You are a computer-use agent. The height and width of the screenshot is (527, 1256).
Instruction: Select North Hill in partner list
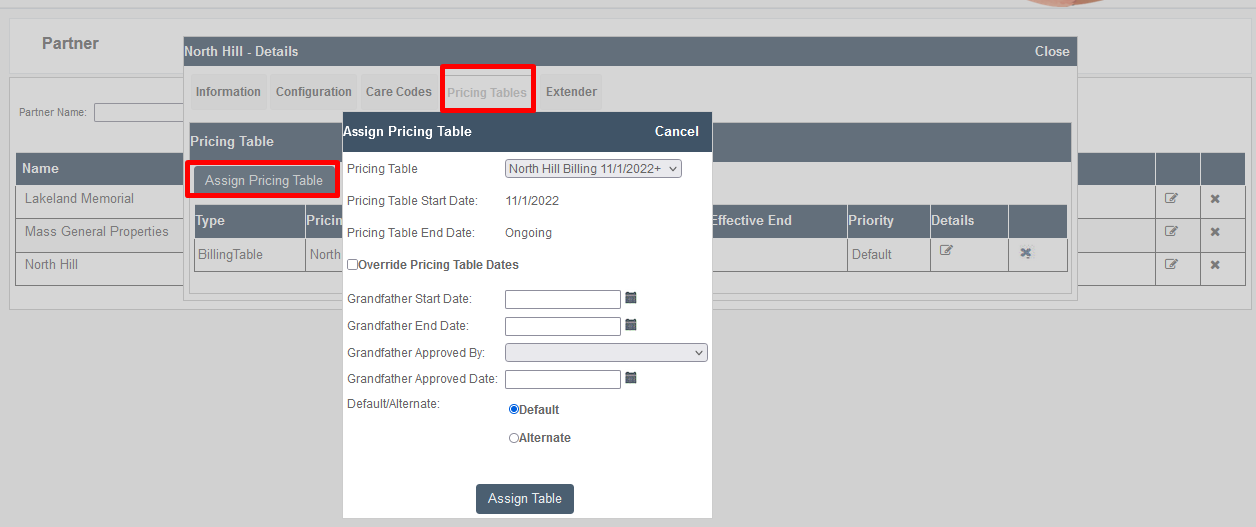pos(51,264)
